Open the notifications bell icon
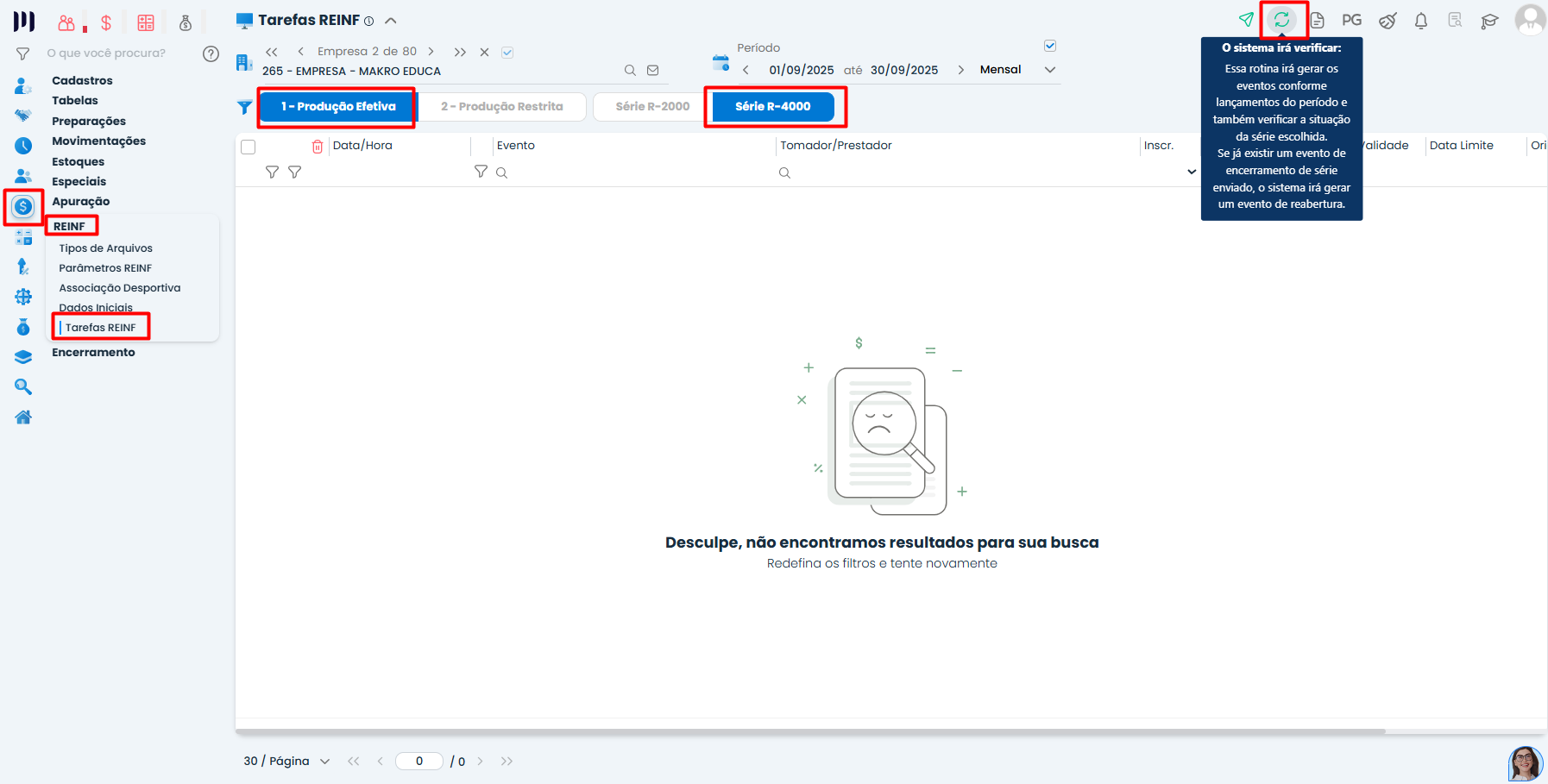The height and width of the screenshot is (784, 1548). [1420, 21]
